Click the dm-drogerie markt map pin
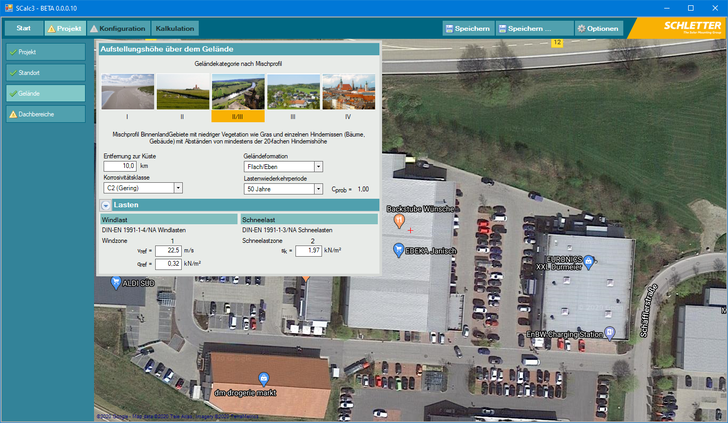The image size is (728, 423). coord(263,378)
